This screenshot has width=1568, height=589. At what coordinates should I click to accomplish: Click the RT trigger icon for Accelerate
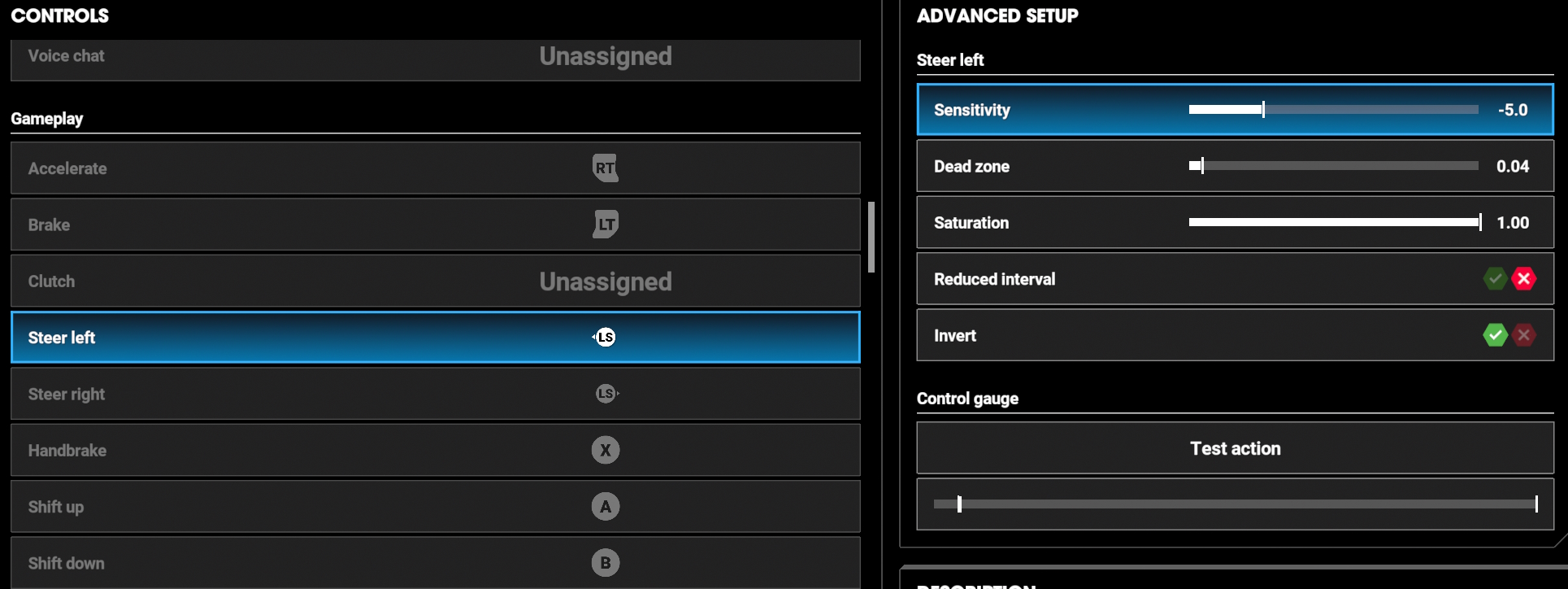pyautogui.click(x=606, y=168)
